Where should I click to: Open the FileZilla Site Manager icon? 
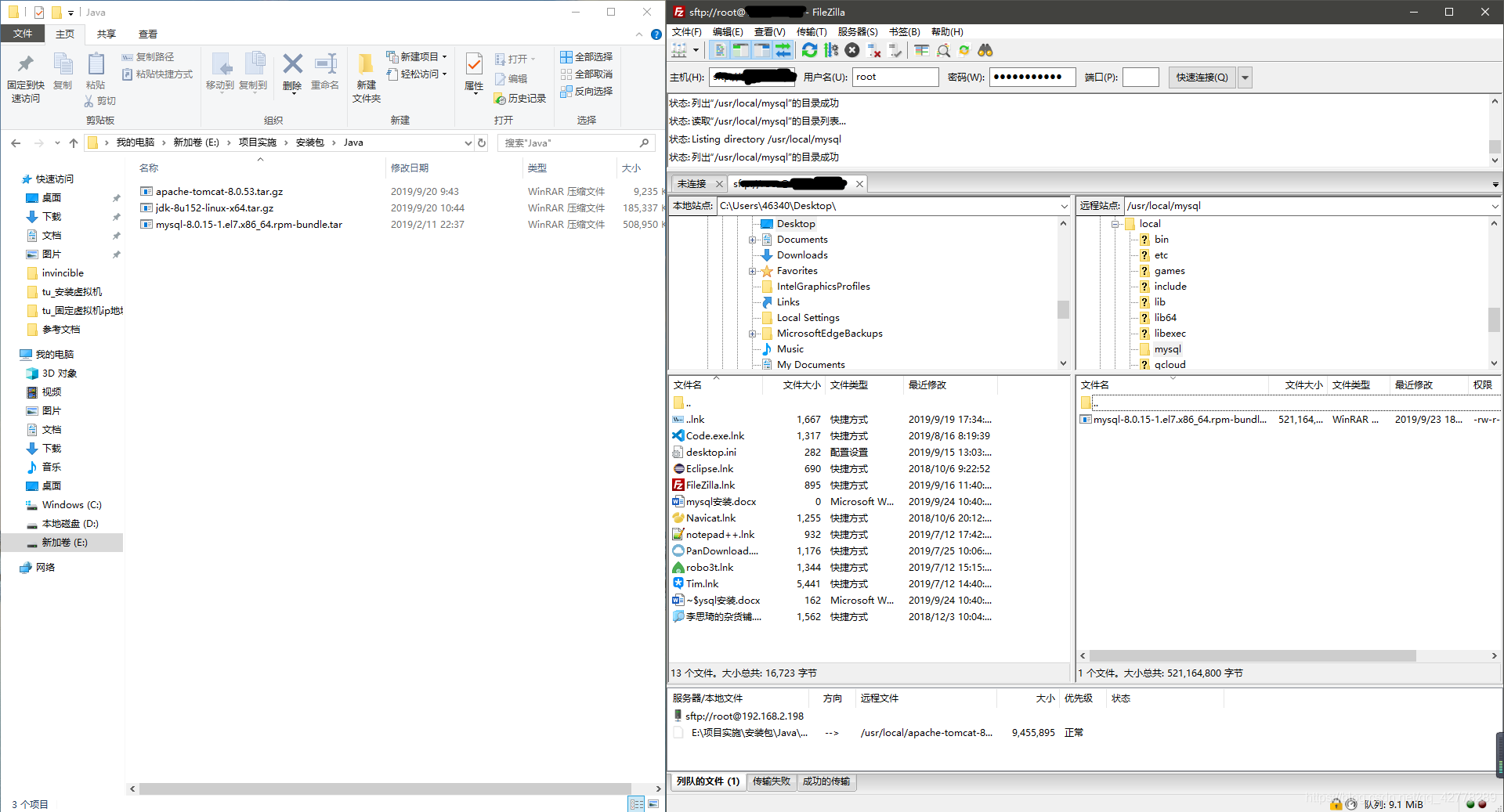pyautogui.click(x=679, y=50)
